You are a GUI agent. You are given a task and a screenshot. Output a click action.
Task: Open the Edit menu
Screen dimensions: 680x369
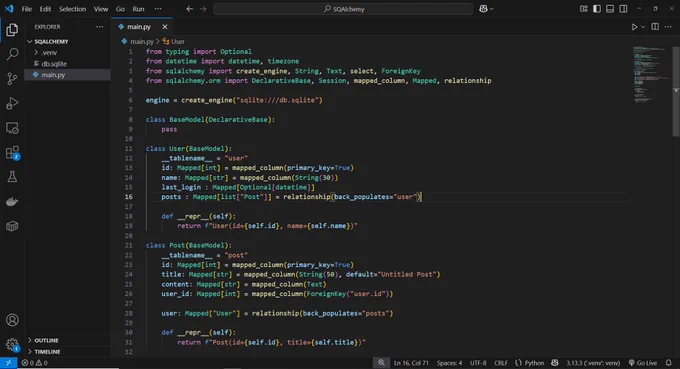tap(45, 9)
